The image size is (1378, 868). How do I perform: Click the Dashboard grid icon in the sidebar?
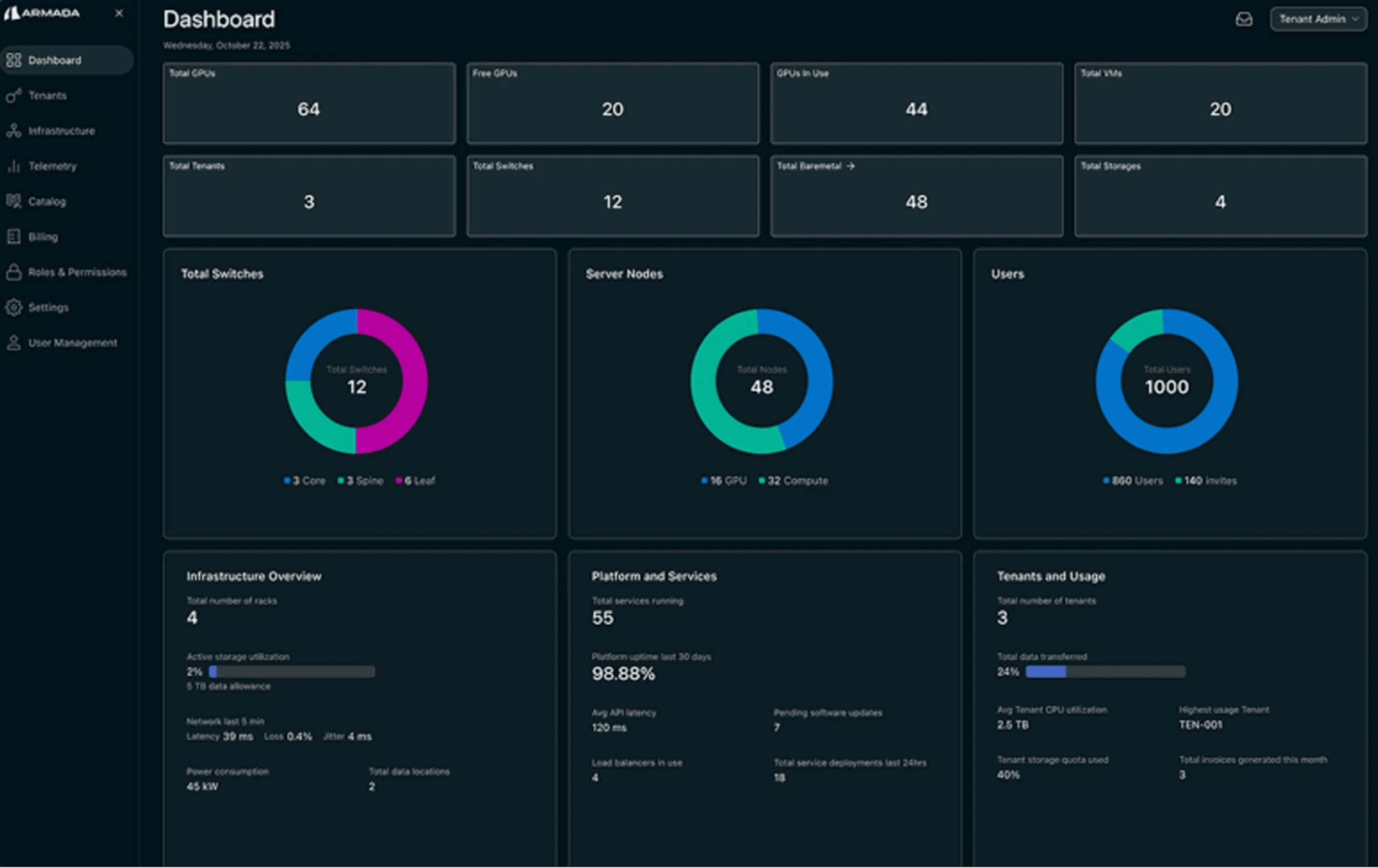14,60
